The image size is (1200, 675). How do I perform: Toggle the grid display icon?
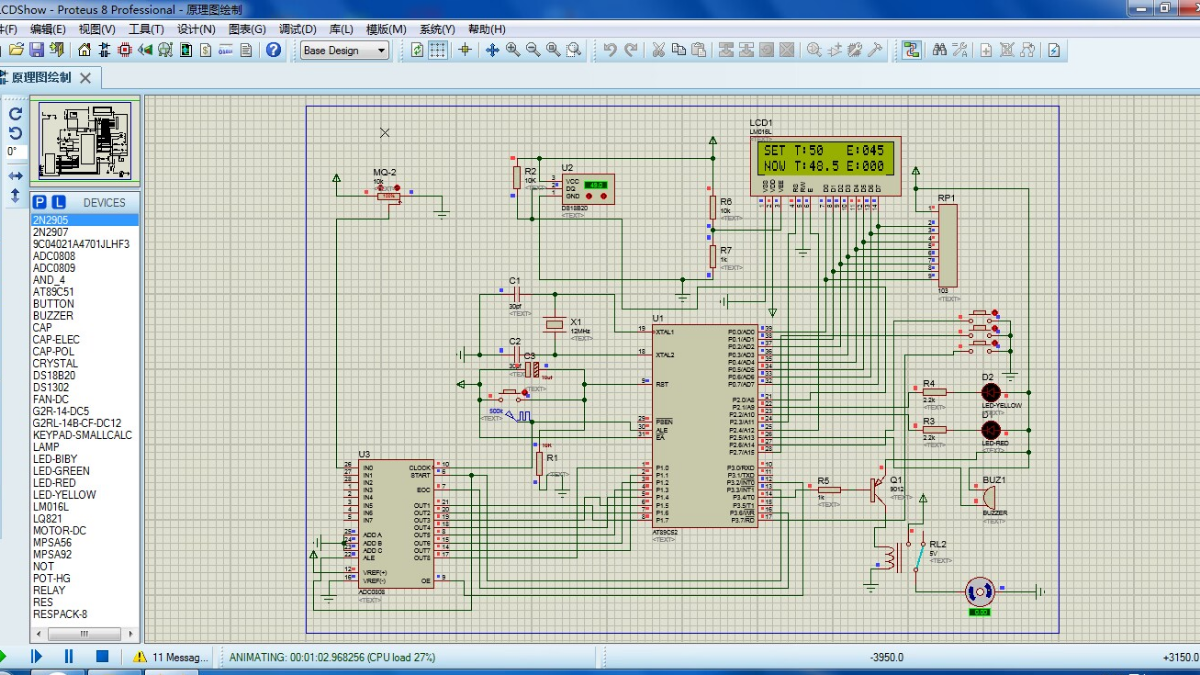[438, 50]
